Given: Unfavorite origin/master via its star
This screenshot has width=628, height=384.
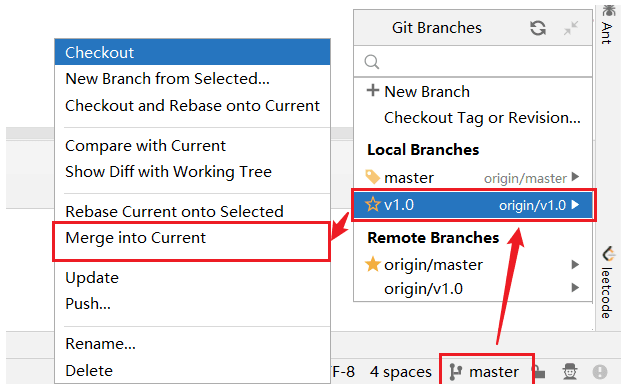Looking at the screenshot, I should click(x=372, y=264).
